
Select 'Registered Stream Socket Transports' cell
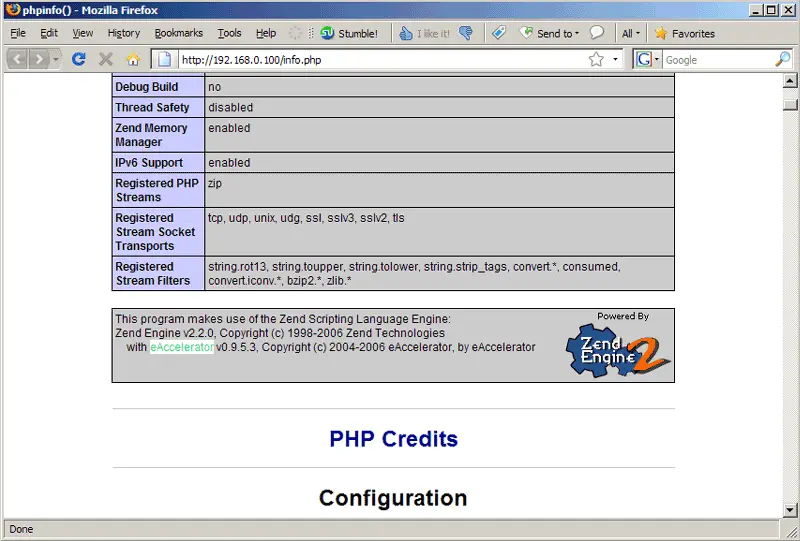click(x=158, y=232)
